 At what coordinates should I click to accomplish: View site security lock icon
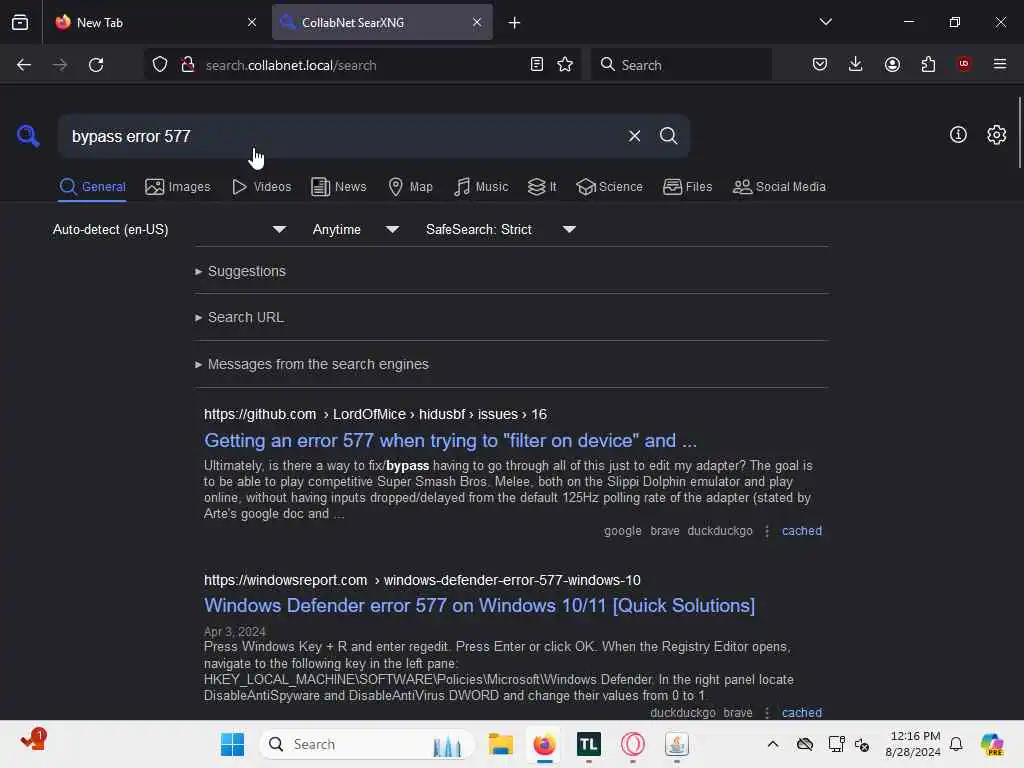click(x=187, y=65)
